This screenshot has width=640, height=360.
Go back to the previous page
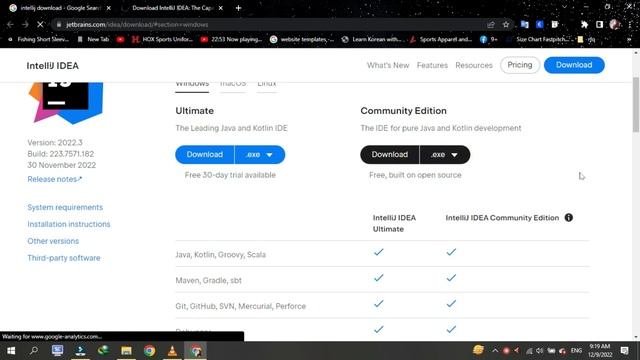click(11, 24)
